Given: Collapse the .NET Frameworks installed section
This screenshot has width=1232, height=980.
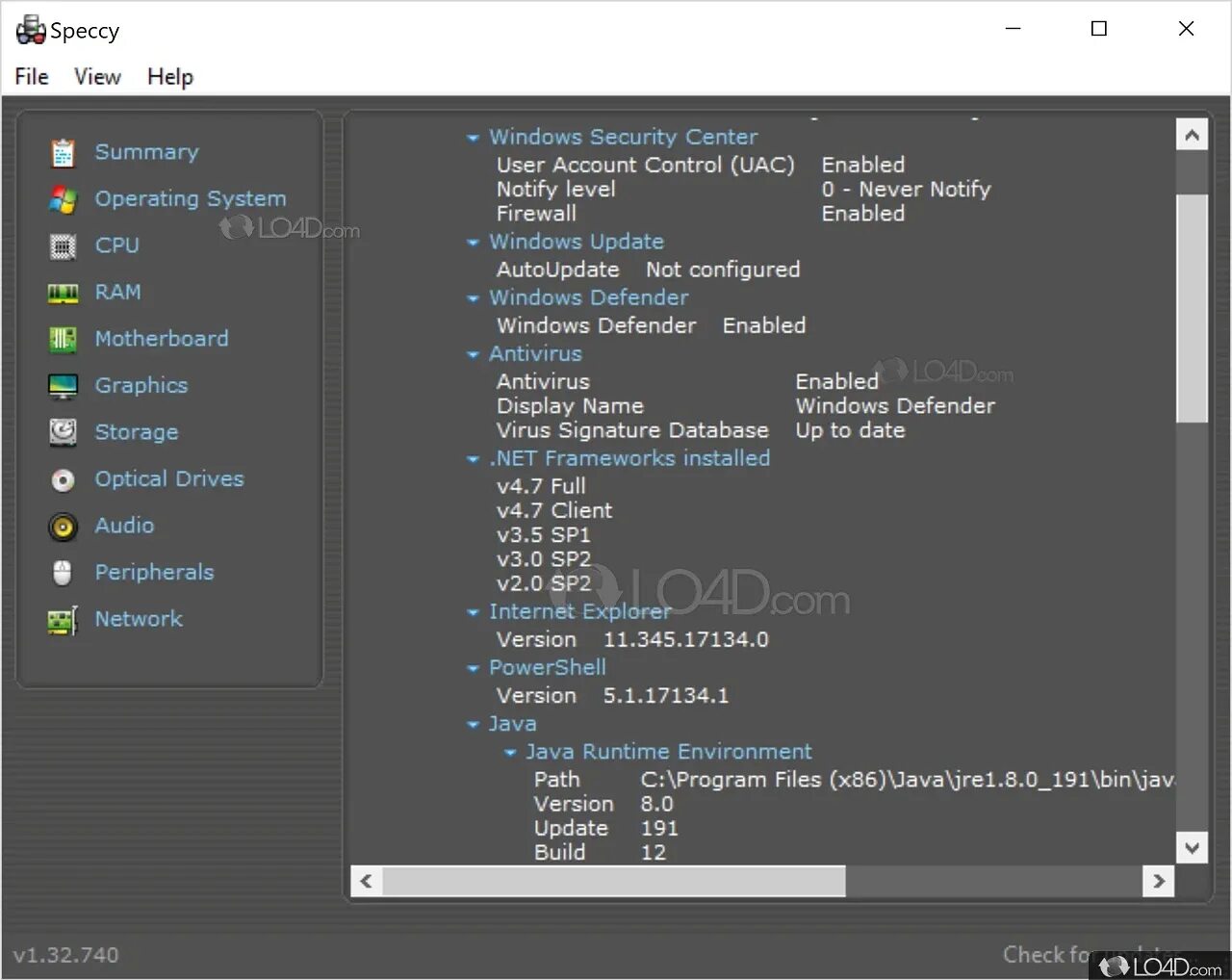Looking at the screenshot, I should pos(473,459).
